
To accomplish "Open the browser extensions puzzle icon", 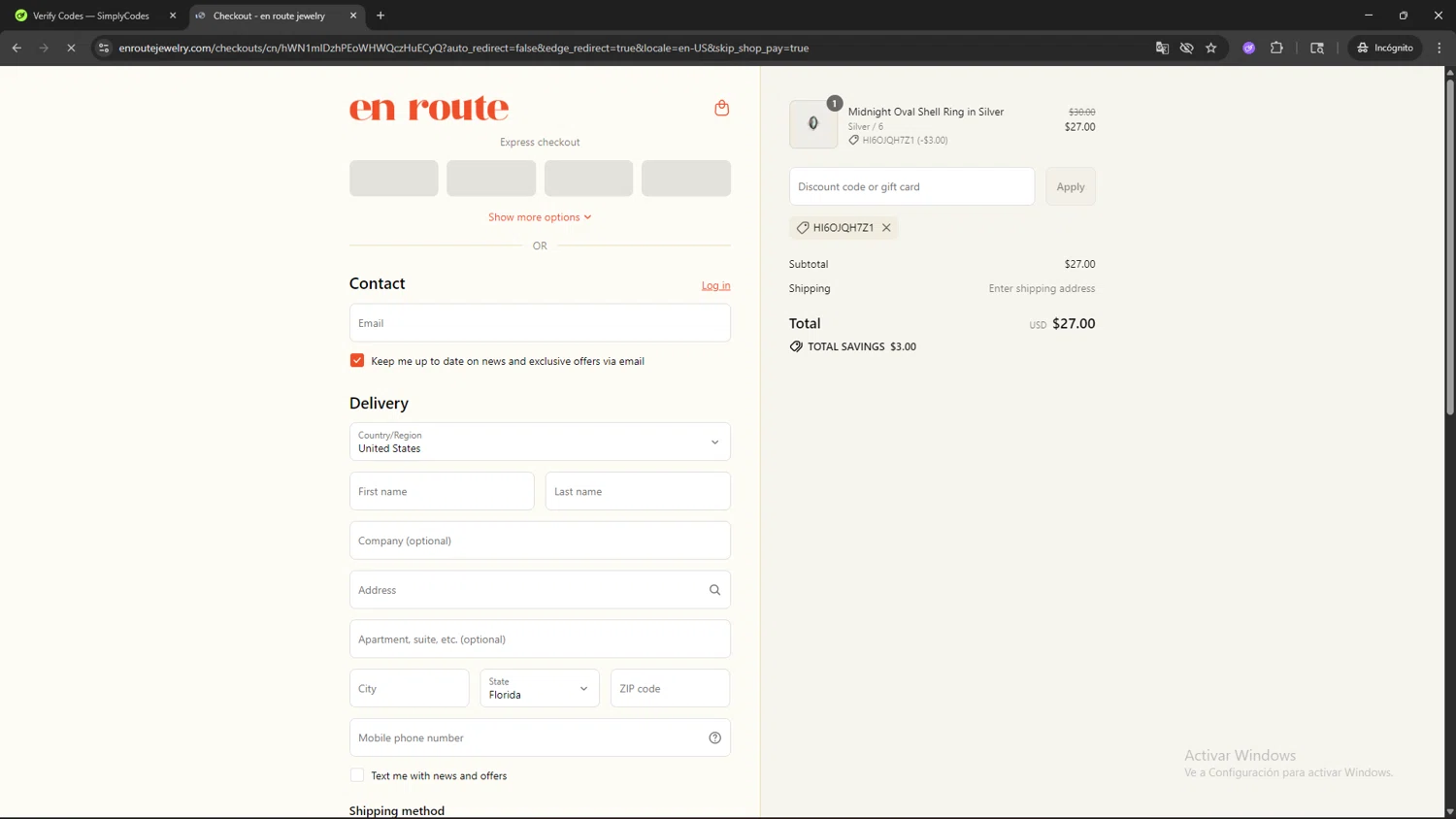I will click(x=1276, y=48).
